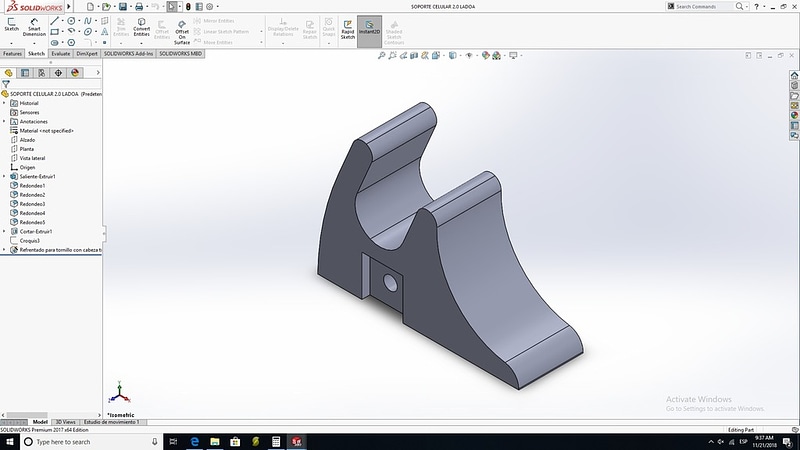Open the File Explorer task pane icon
800x450 pixels.
(x=794, y=95)
